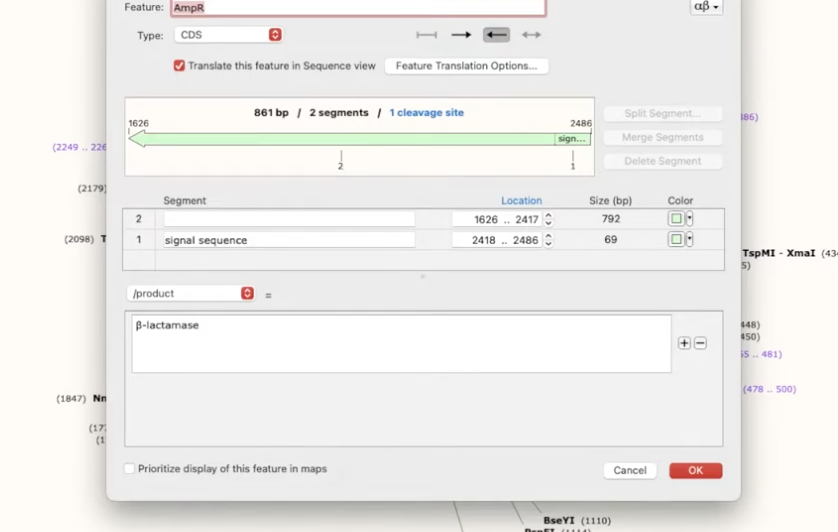Open the Type CDS dropdown
Viewport: 838px width, 532px height.
point(228,35)
